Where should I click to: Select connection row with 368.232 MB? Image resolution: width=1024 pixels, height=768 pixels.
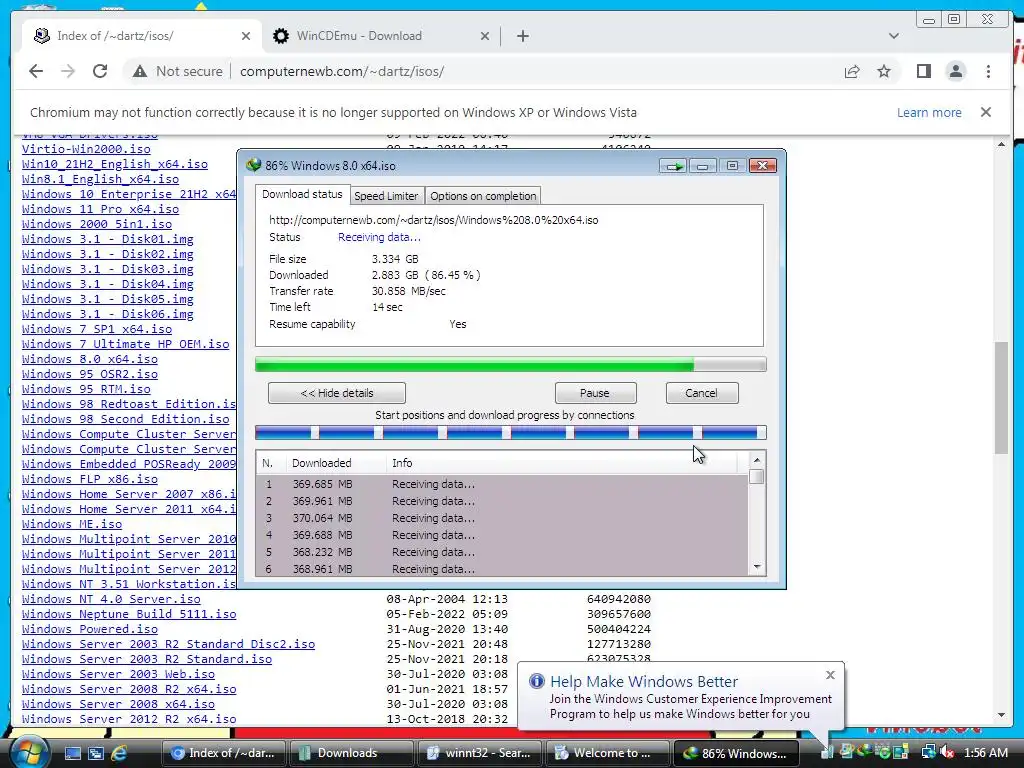pyautogui.click(x=502, y=552)
